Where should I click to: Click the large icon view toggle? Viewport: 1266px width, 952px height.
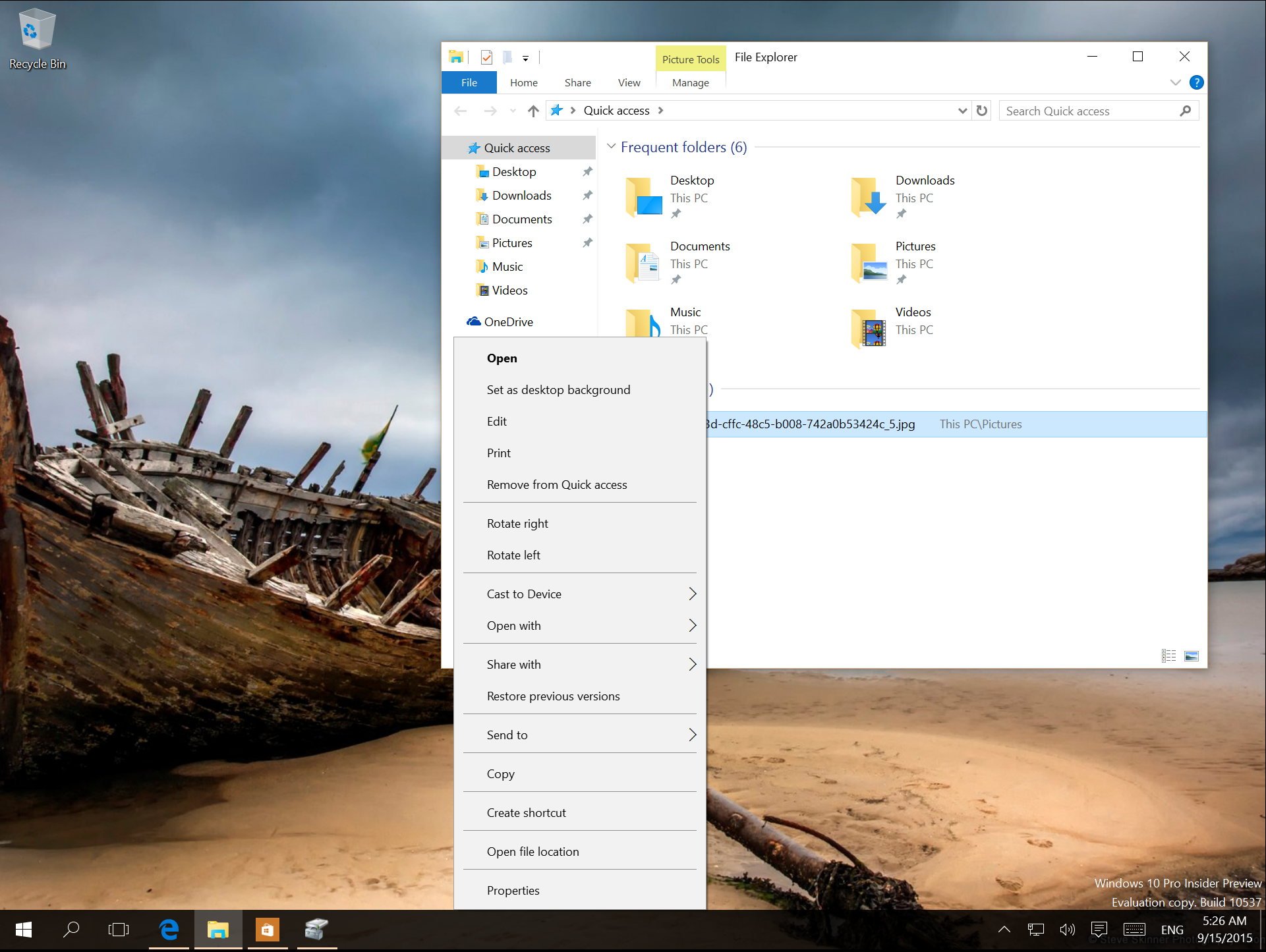pos(1191,655)
